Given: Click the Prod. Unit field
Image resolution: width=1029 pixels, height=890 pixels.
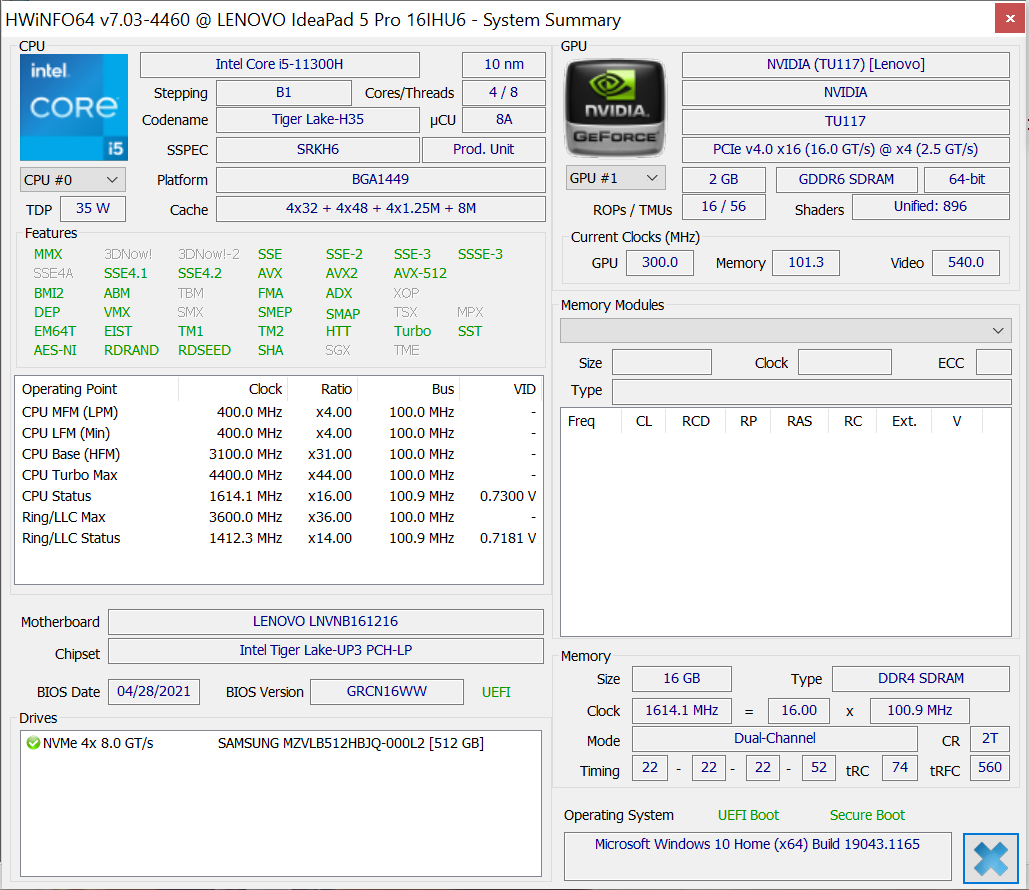Looking at the screenshot, I should [x=484, y=149].
